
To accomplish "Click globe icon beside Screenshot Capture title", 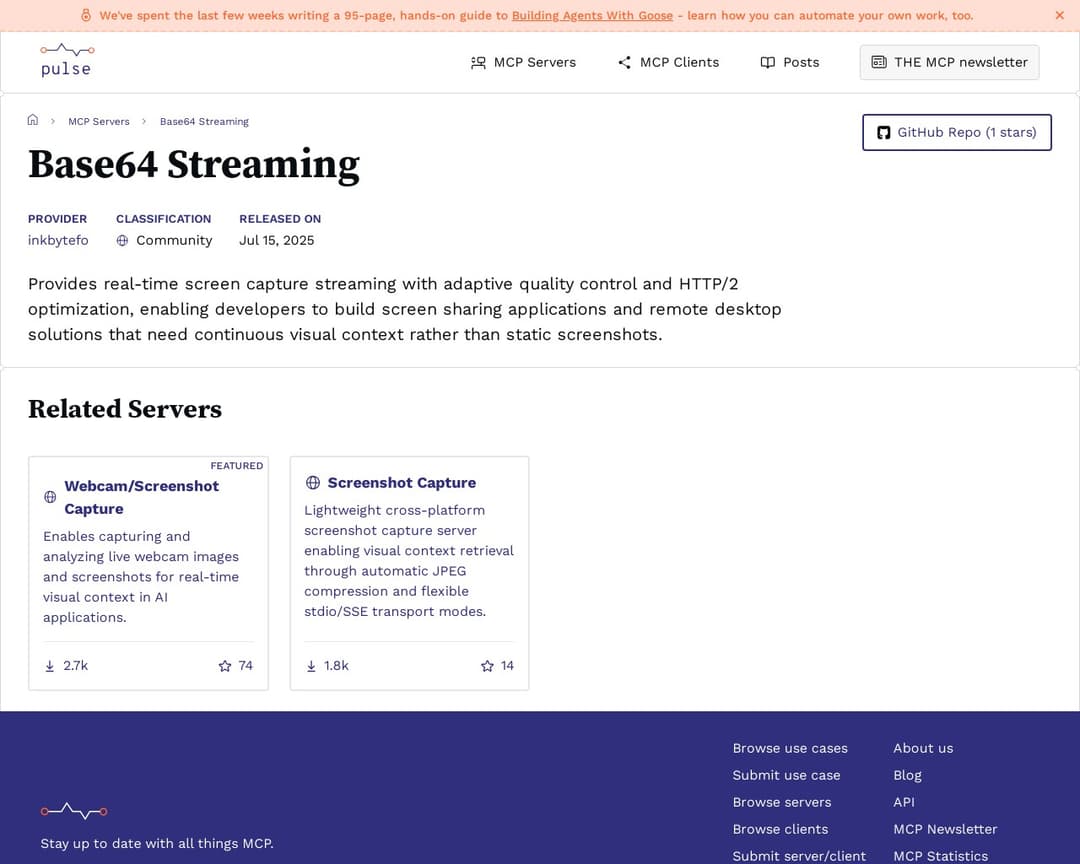I will coord(313,483).
